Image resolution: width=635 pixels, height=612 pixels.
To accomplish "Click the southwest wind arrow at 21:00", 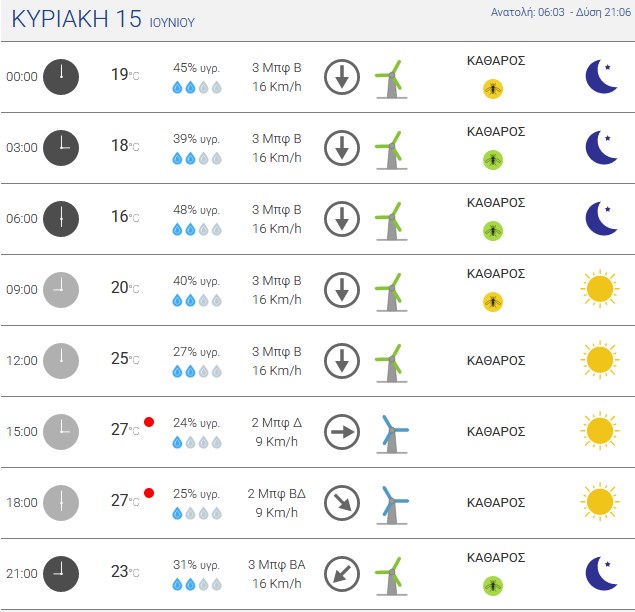I will (x=342, y=574).
